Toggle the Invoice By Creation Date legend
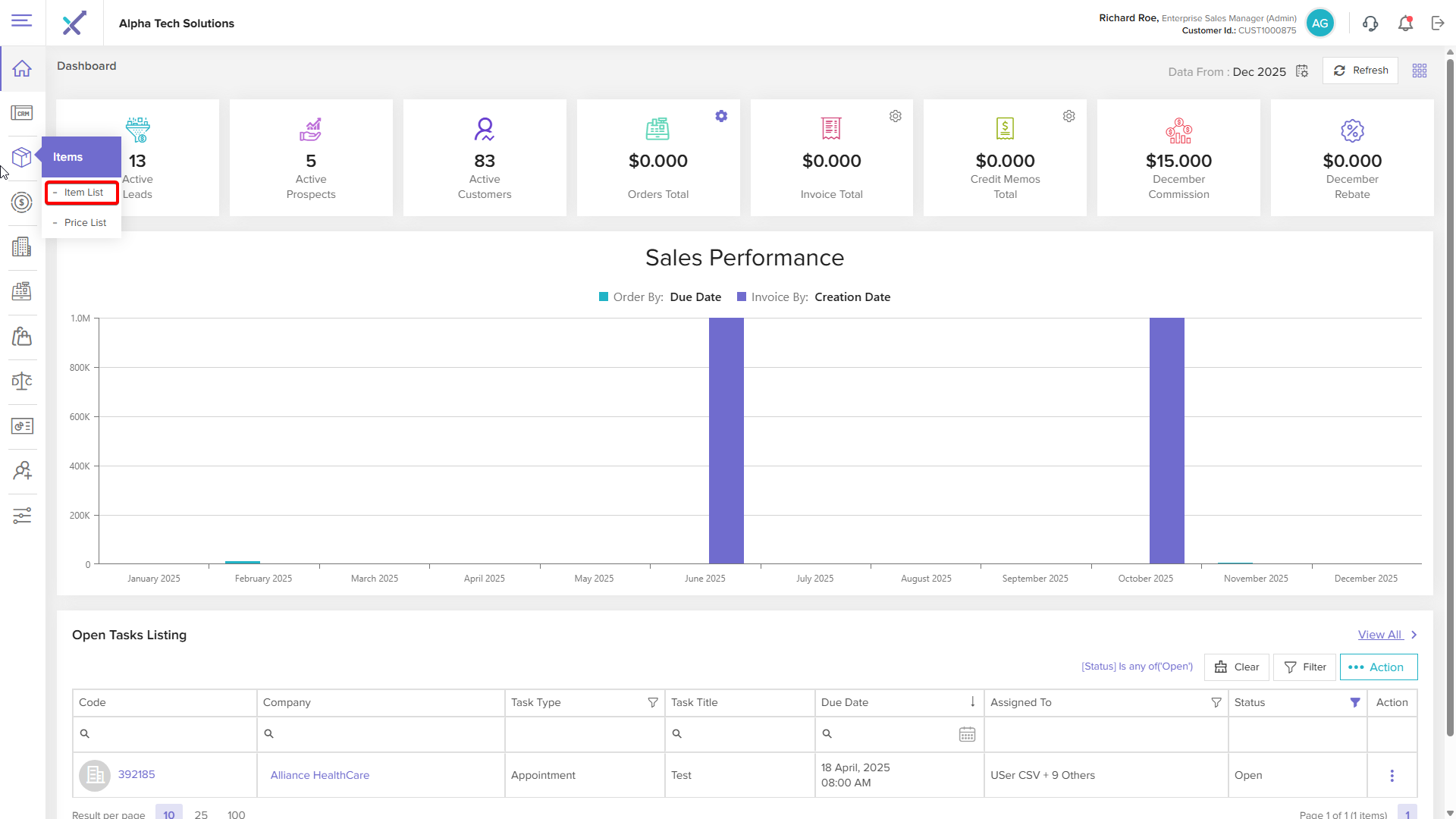This screenshot has width=1456, height=819. (814, 297)
